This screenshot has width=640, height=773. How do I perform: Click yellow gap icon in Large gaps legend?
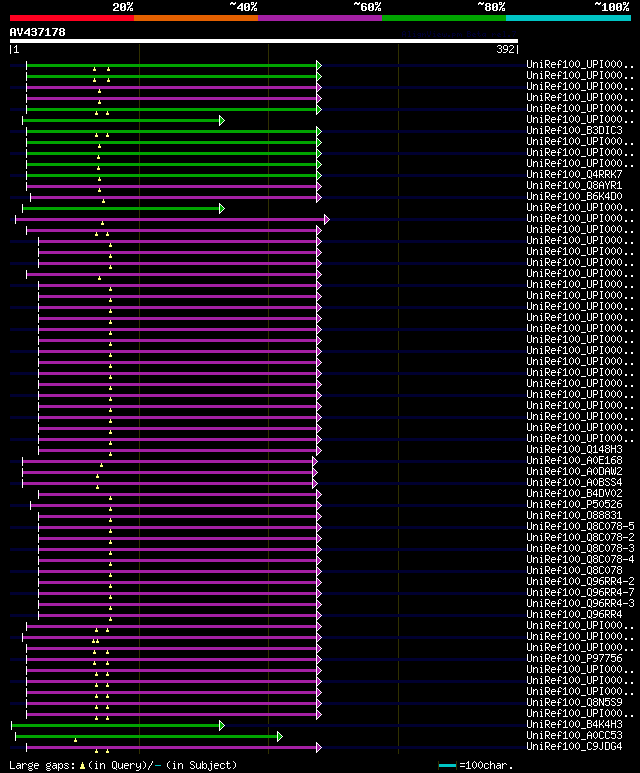82,766
